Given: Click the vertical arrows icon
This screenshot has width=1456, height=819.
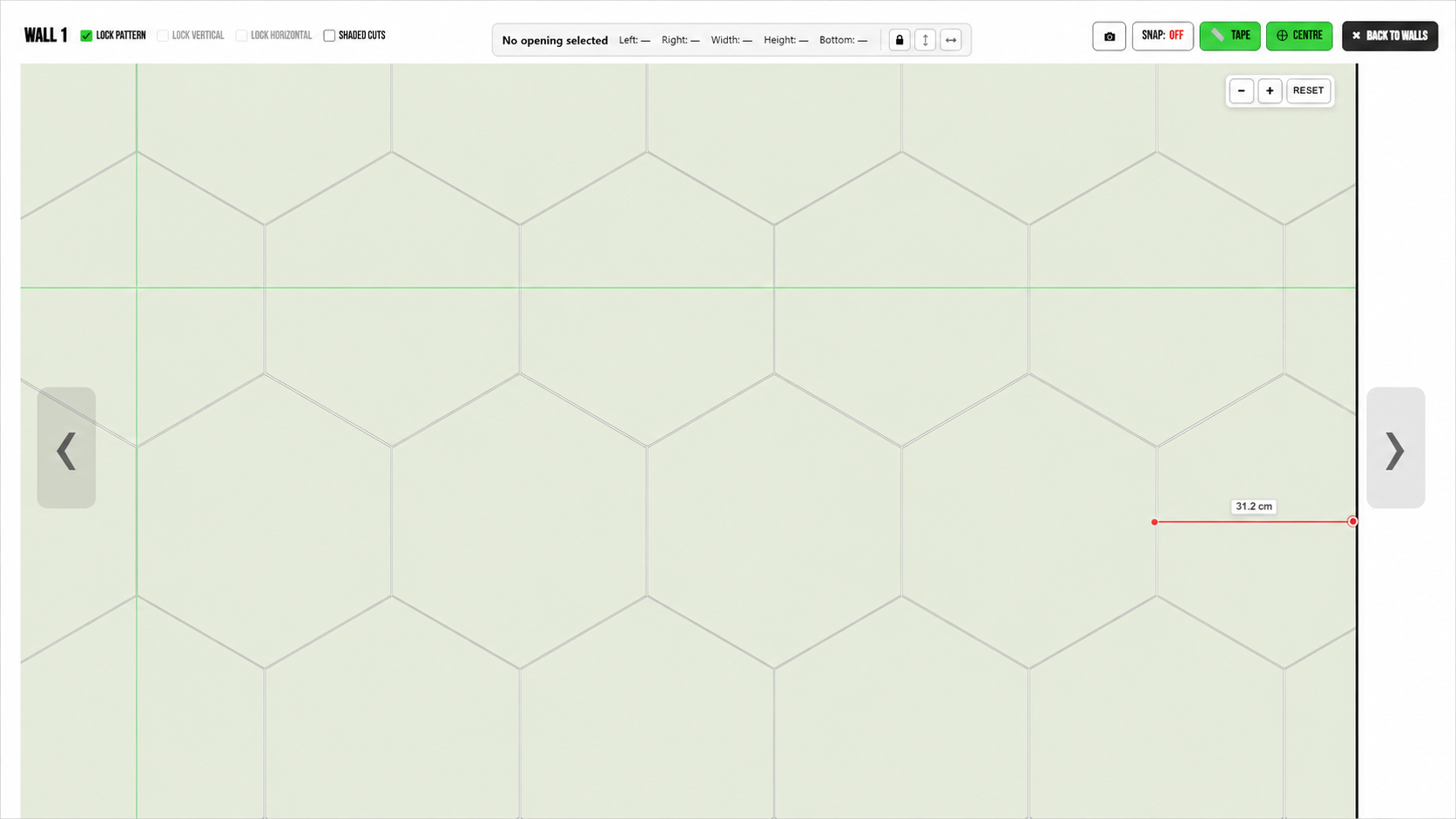Looking at the screenshot, I should click(x=925, y=40).
